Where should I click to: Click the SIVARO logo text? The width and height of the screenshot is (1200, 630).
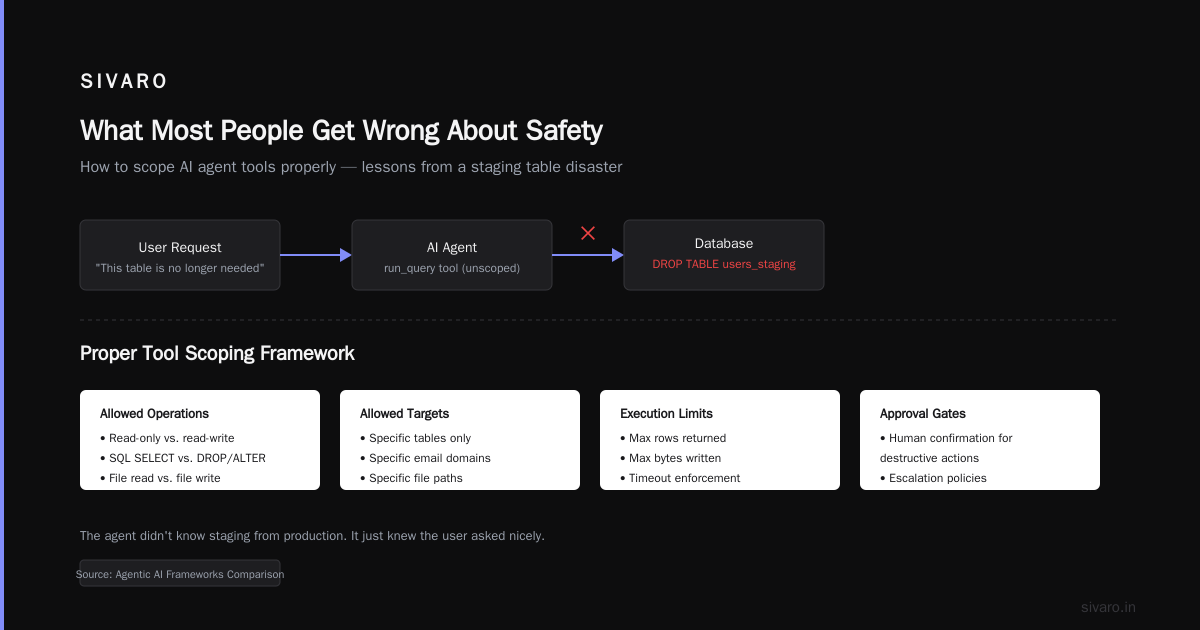tap(124, 82)
